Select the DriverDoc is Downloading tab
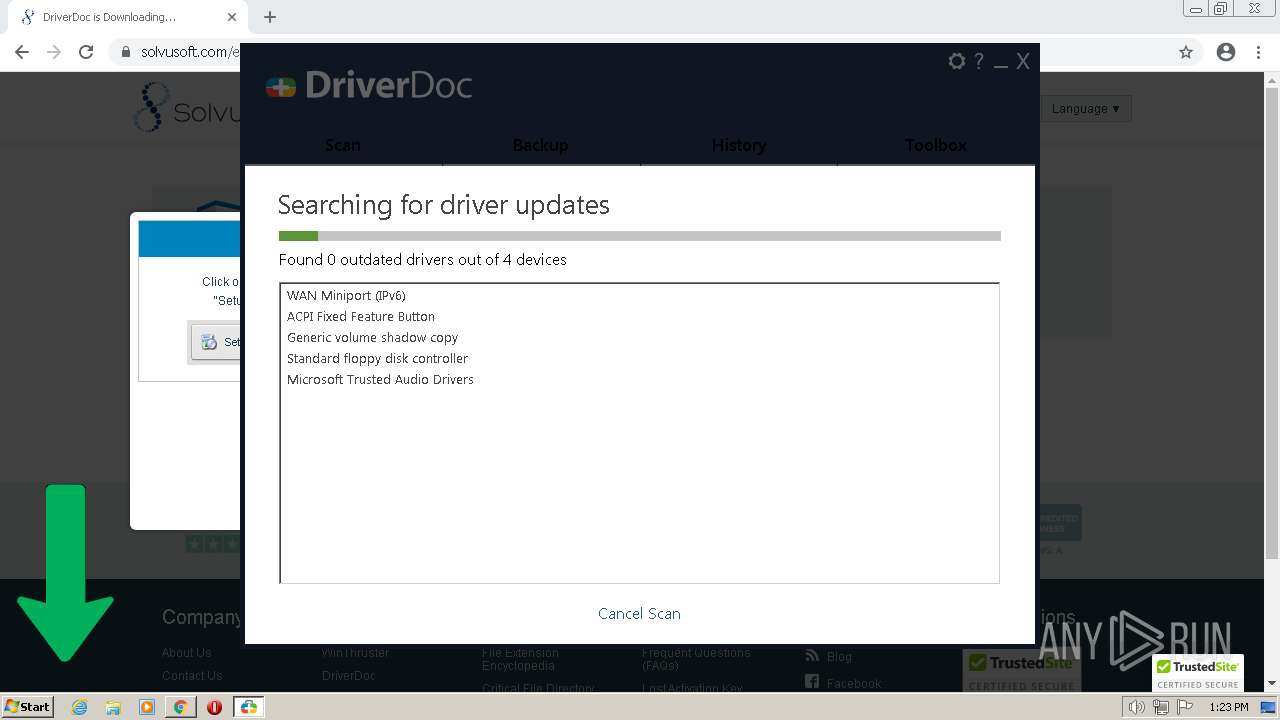1280x720 pixels. coord(128,17)
